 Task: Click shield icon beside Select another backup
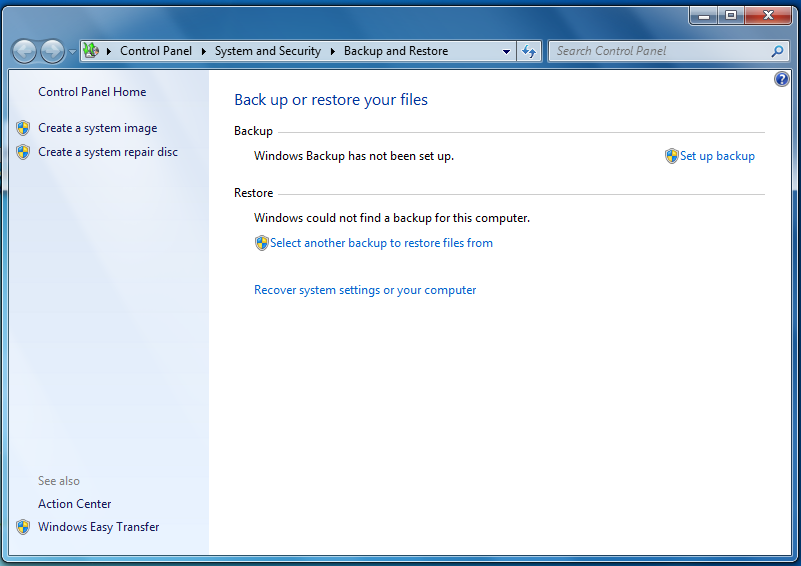tap(262, 243)
